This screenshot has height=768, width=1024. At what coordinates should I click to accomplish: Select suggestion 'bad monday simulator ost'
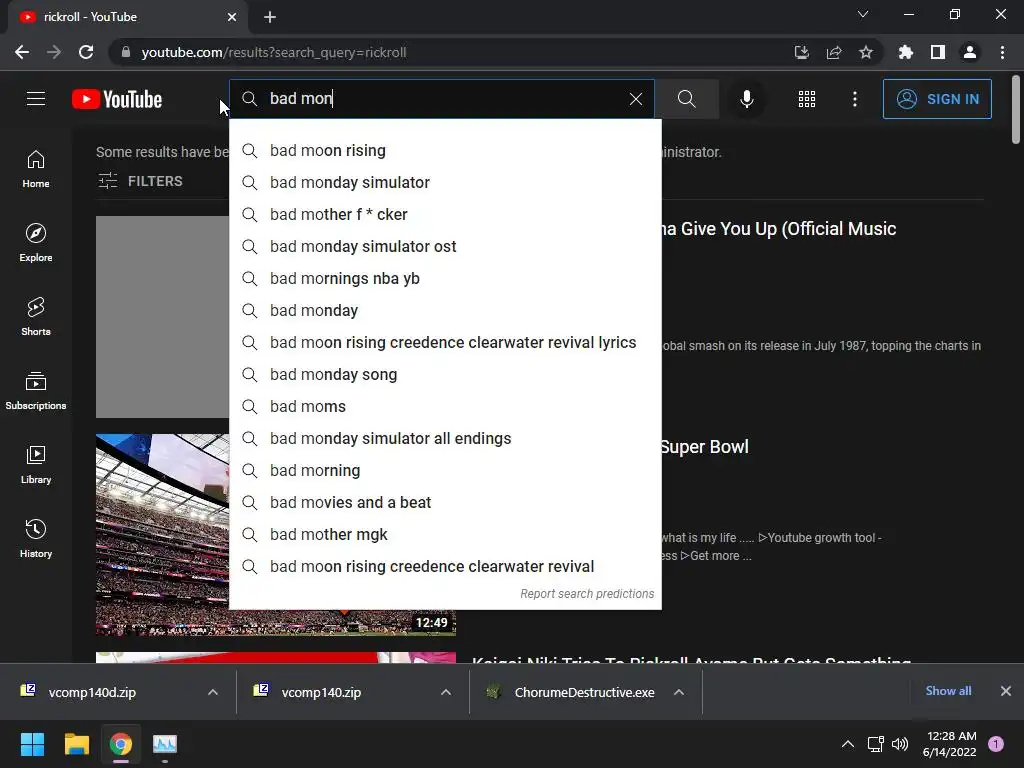(x=445, y=246)
